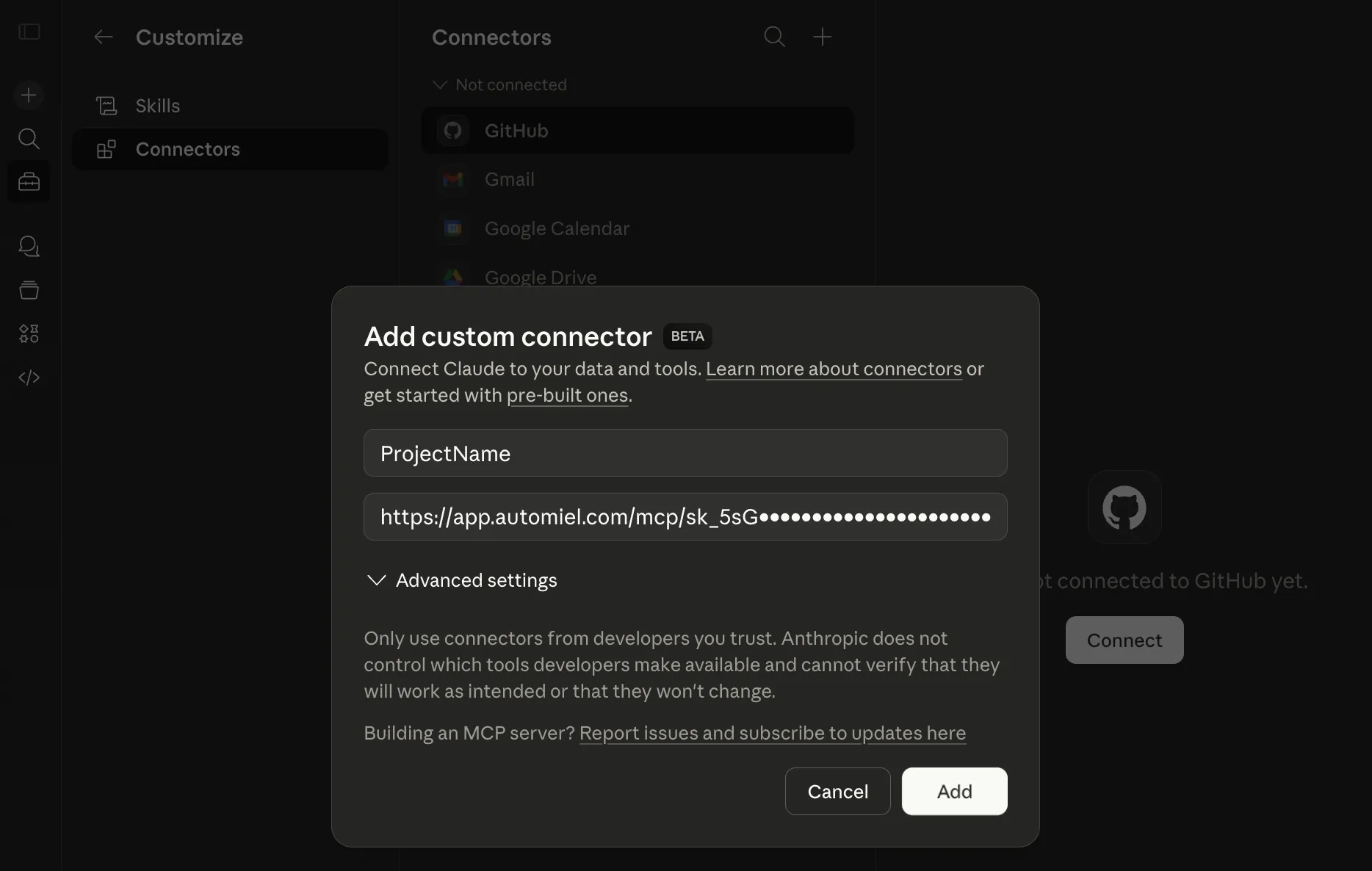This screenshot has height=871, width=1372.
Task: Select the briefcase tools icon in sidebar
Action: tap(29, 181)
